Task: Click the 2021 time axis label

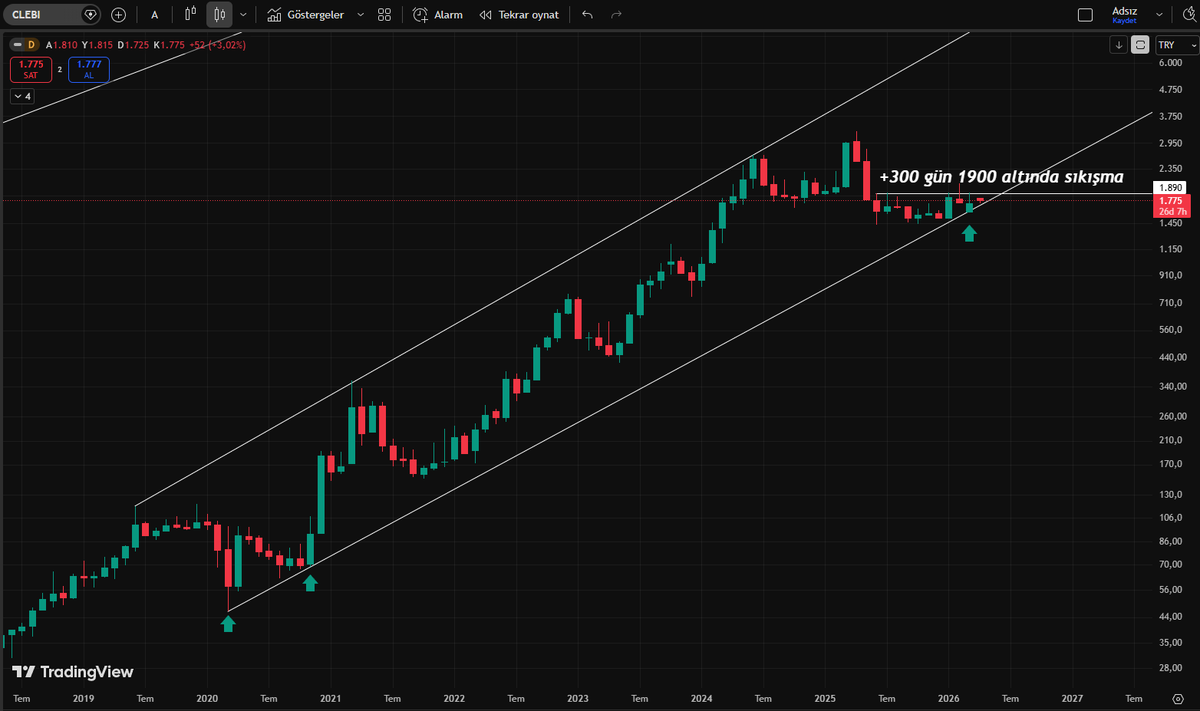Action: (331, 699)
